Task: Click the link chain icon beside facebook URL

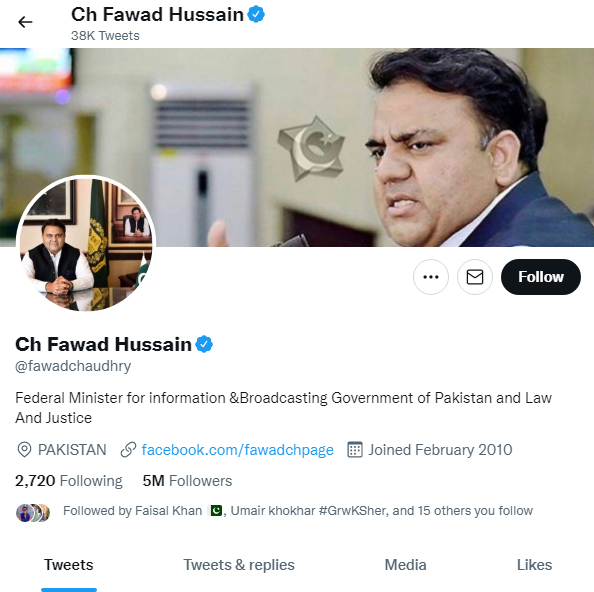Action: [128, 450]
